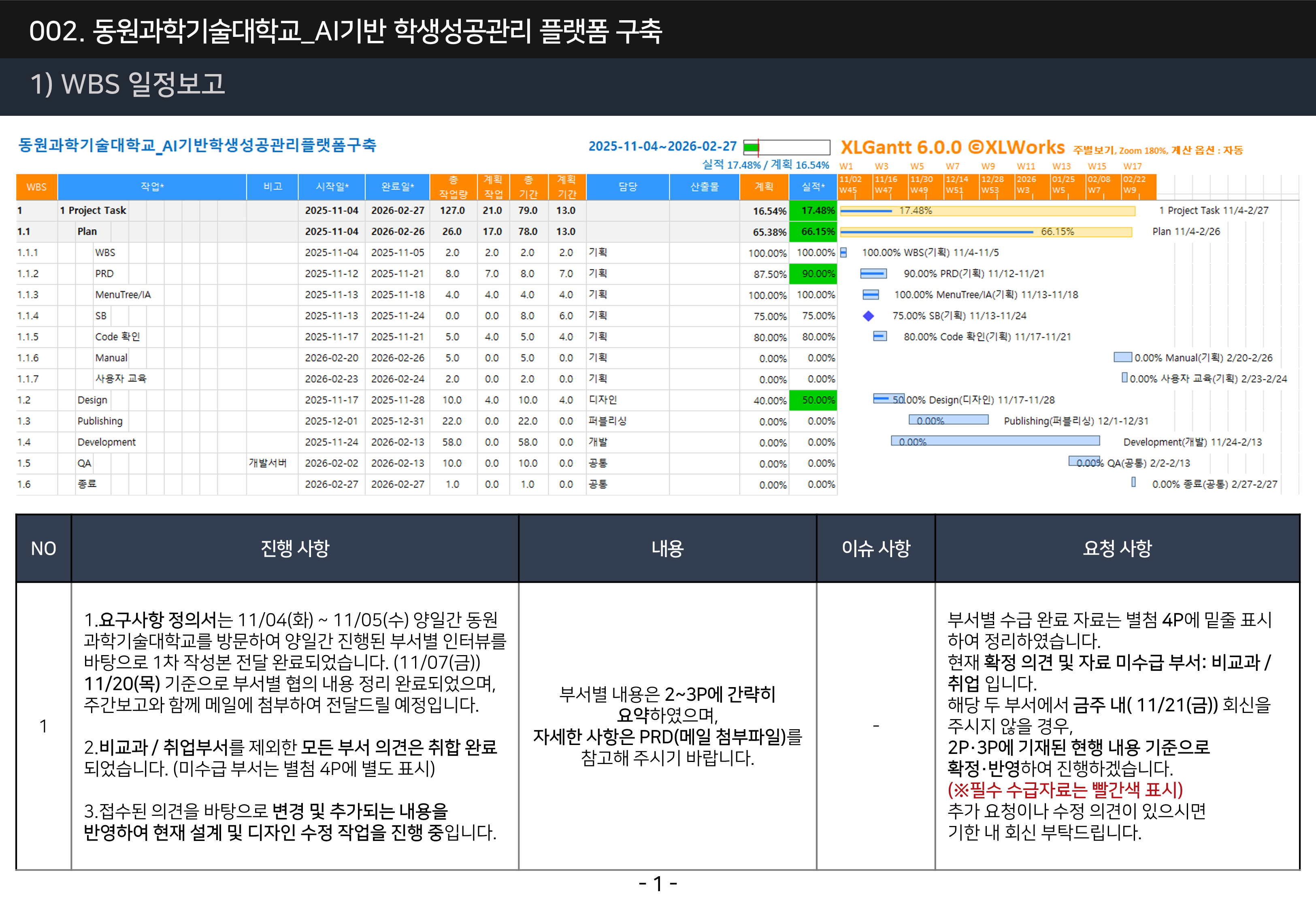Click the green 17.48% 실적 cell
1316x911 pixels.
[813, 210]
